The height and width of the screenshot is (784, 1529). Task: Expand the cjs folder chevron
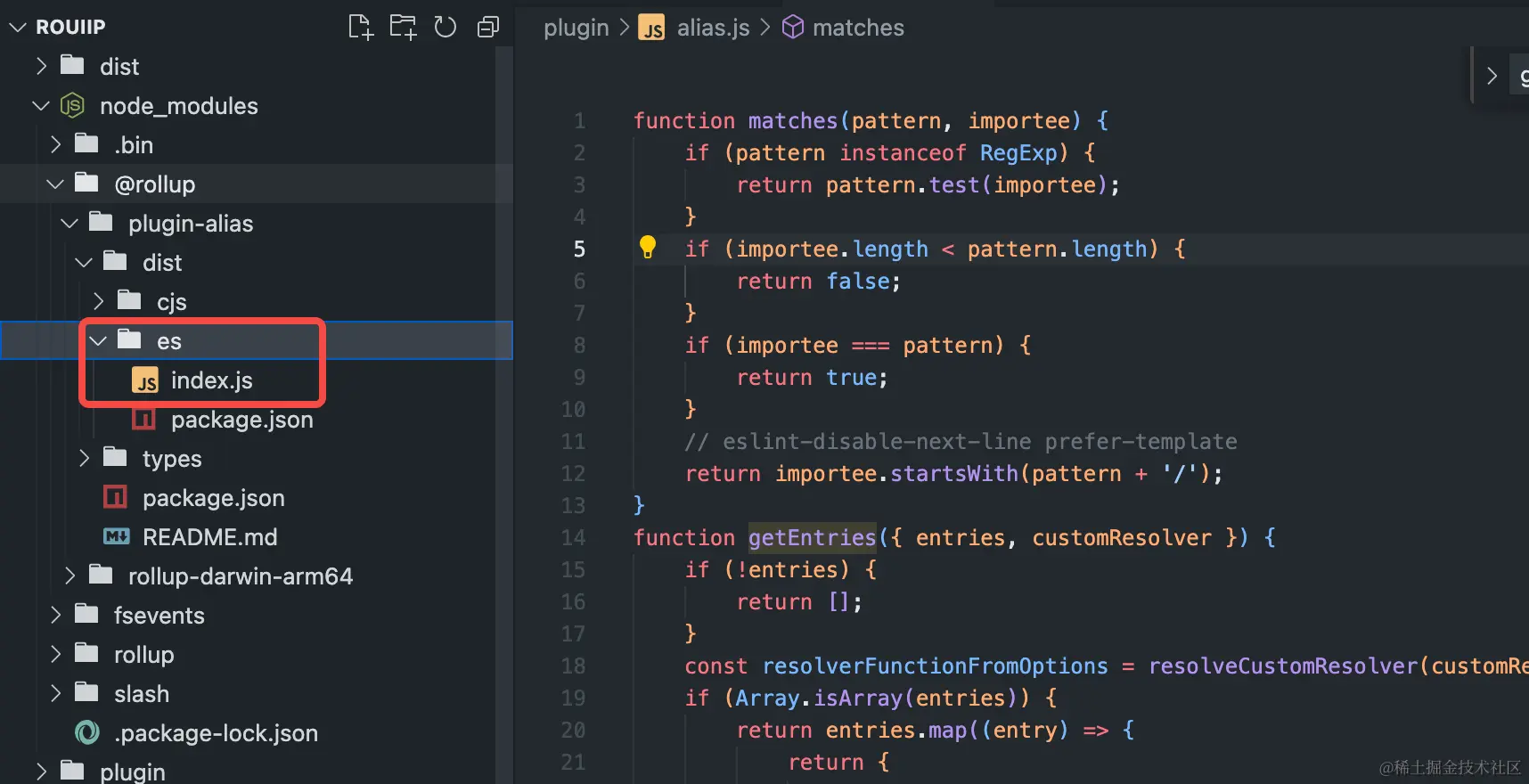[x=98, y=302]
